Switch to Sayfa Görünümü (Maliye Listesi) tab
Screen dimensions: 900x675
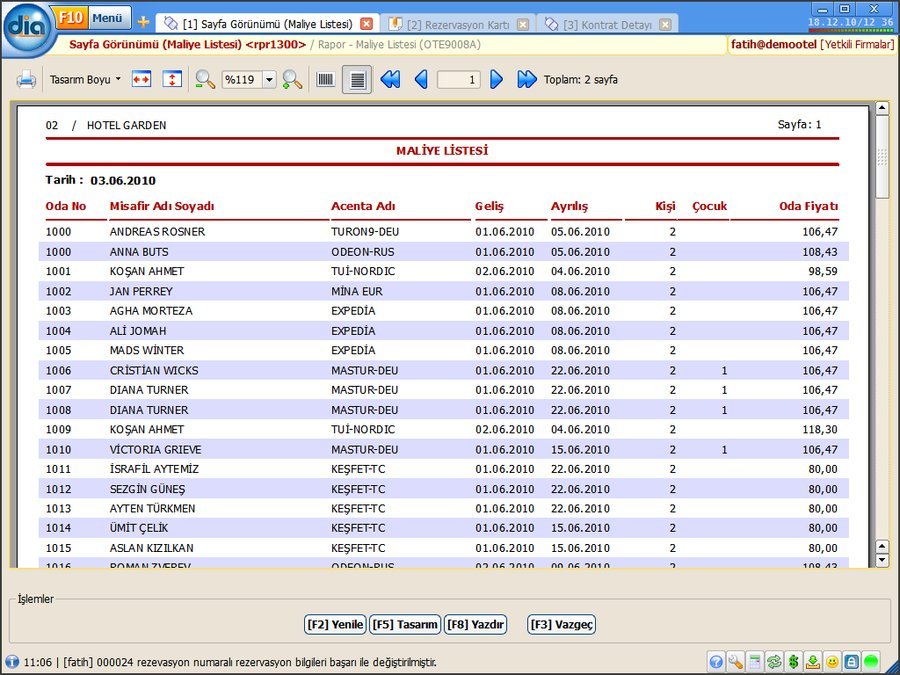point(267,24)
